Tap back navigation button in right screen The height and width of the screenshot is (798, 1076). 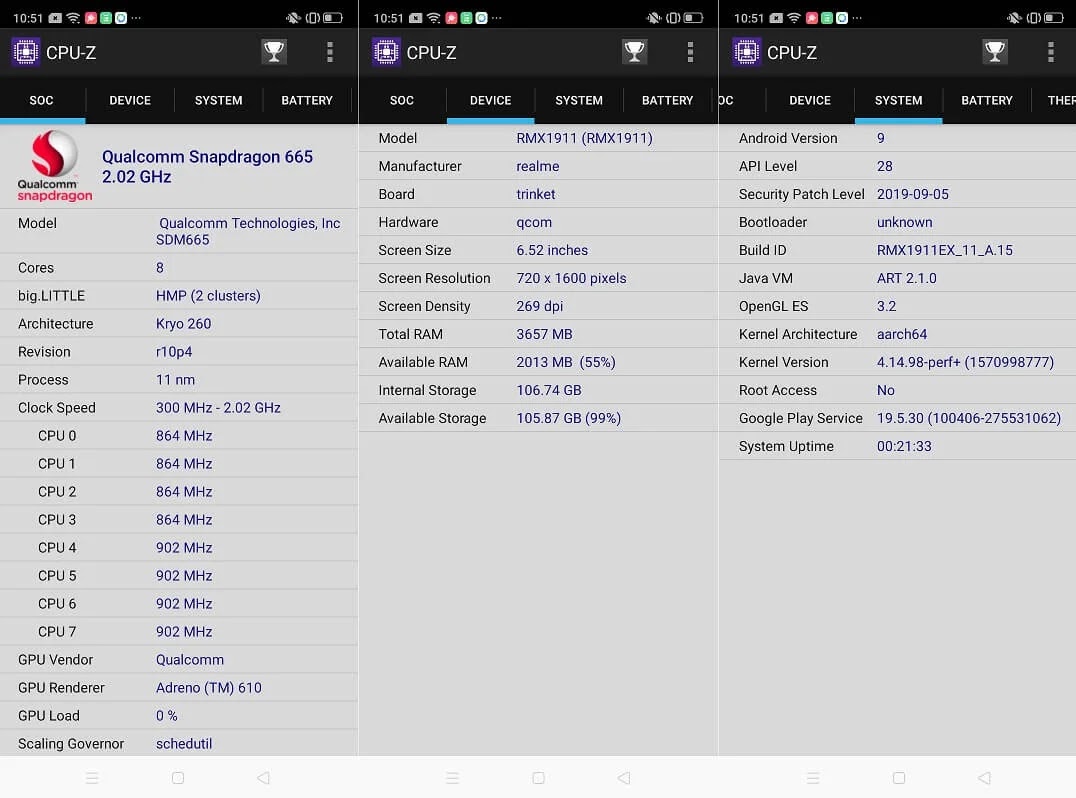[x=984, y=777]
